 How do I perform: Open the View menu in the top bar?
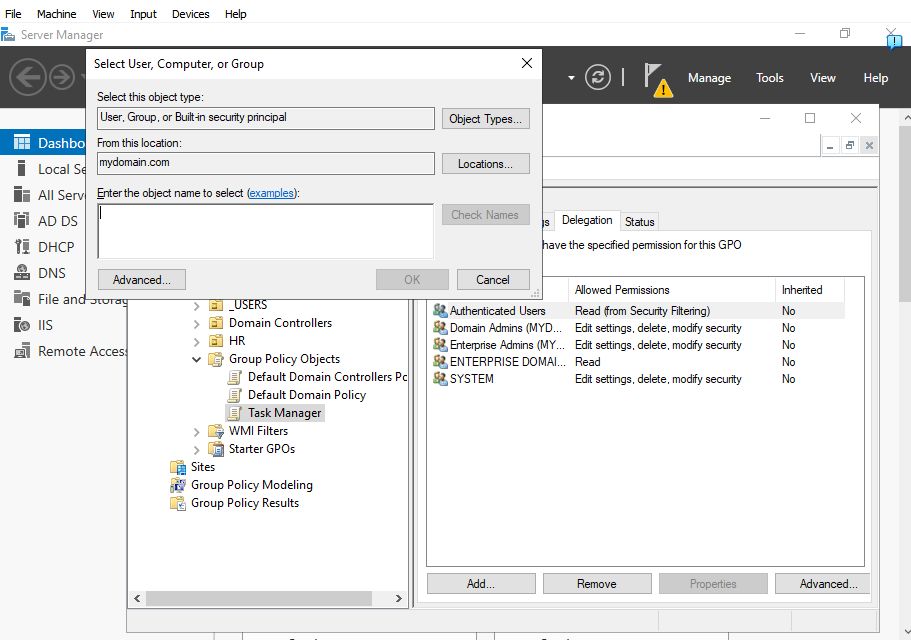(x=103, y=13)
